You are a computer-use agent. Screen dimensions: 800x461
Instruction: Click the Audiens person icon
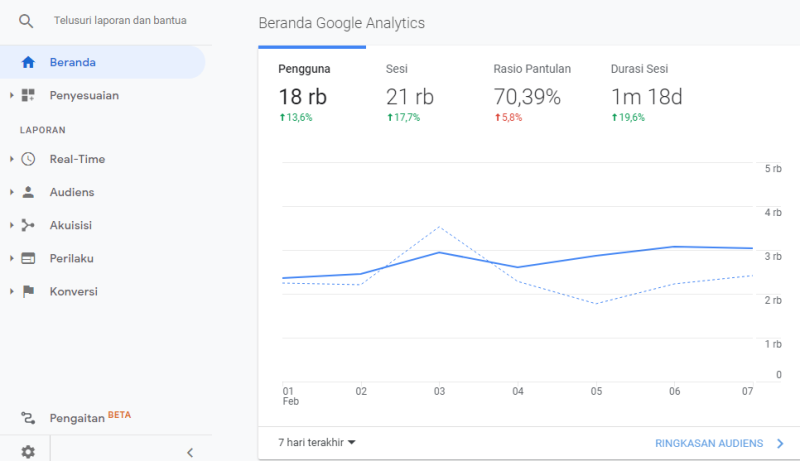[x=28, y=192]
